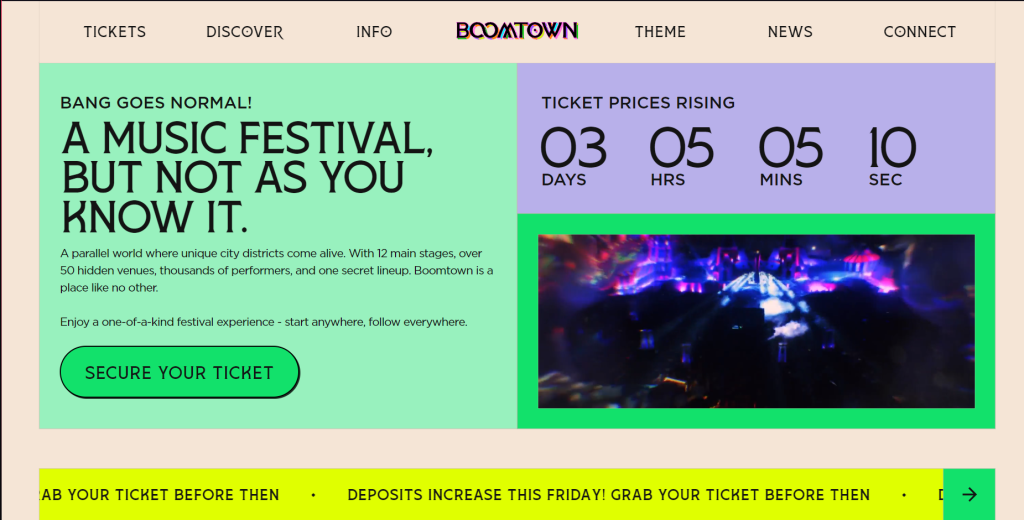Screen dimensions: 1024x520
Task: Open the Connect menu item
Action: [919, 32]
